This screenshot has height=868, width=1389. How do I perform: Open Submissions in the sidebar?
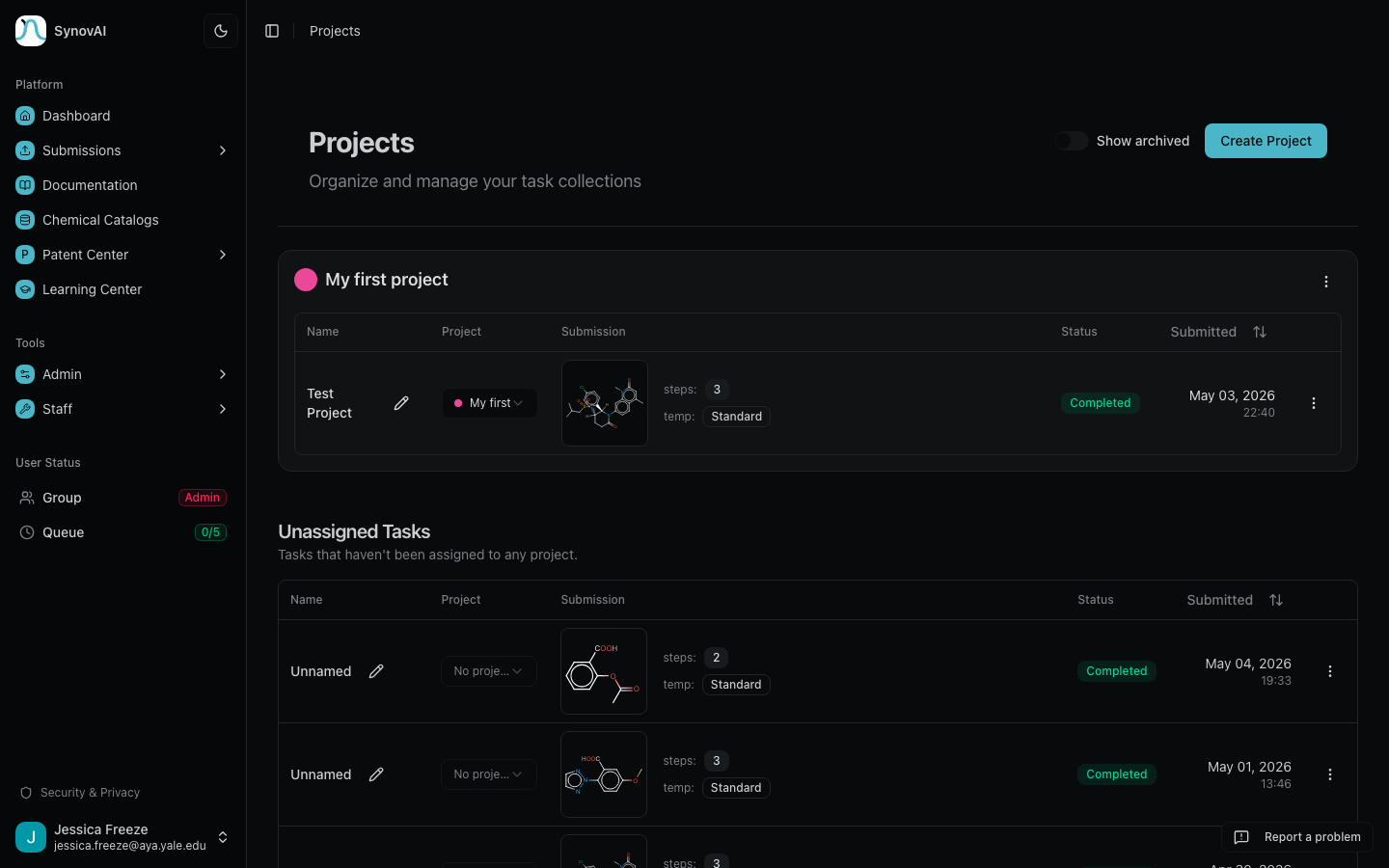(x=123, y=150)
